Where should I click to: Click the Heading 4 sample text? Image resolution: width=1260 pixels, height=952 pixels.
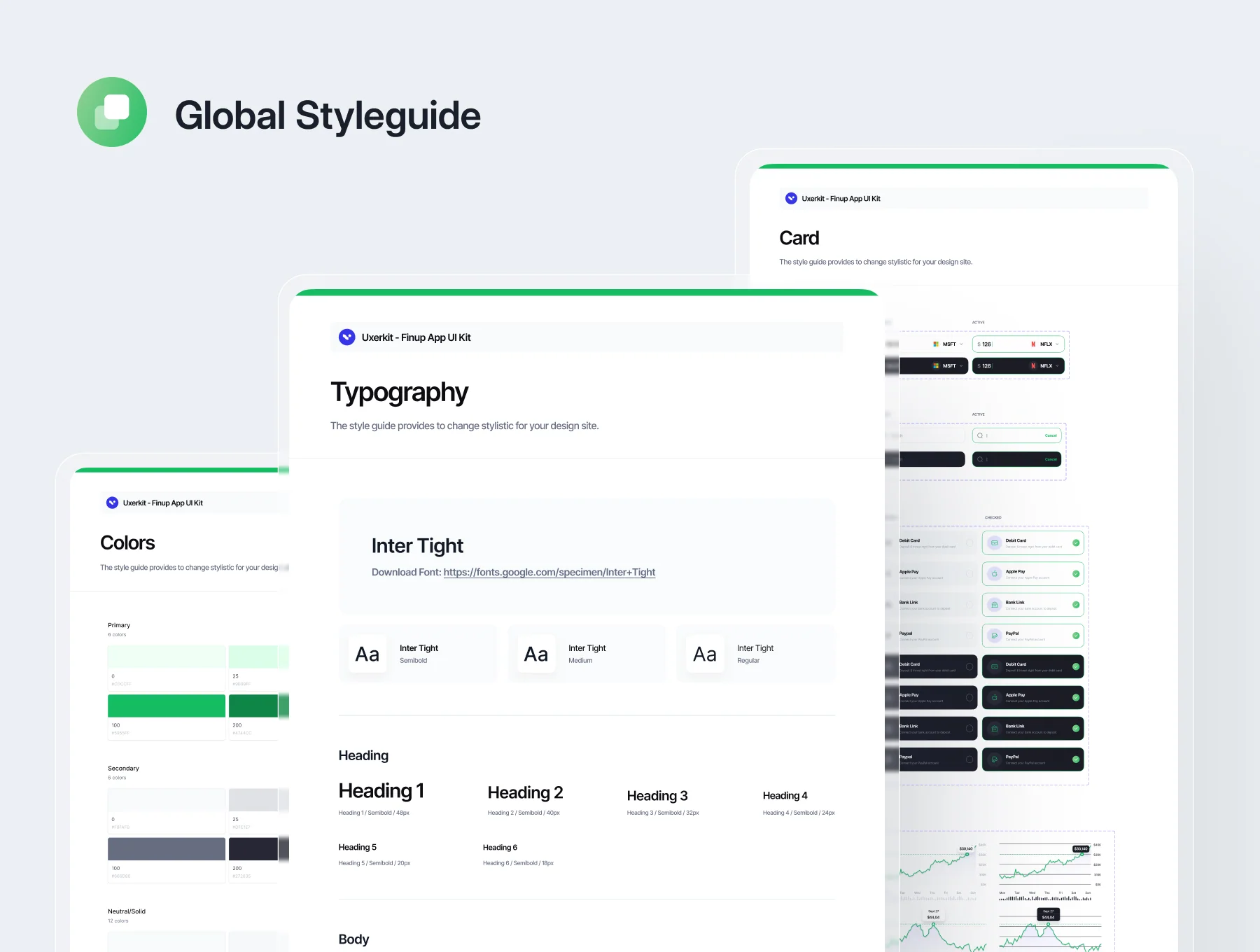point(785,796)
